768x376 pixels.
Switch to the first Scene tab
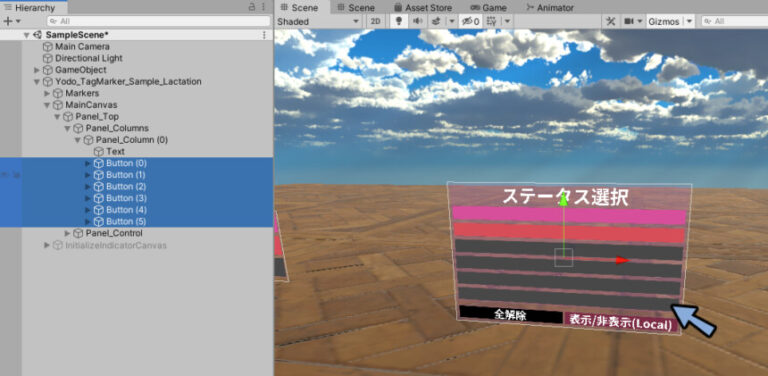pyautogui.click(x=299, y=7)
